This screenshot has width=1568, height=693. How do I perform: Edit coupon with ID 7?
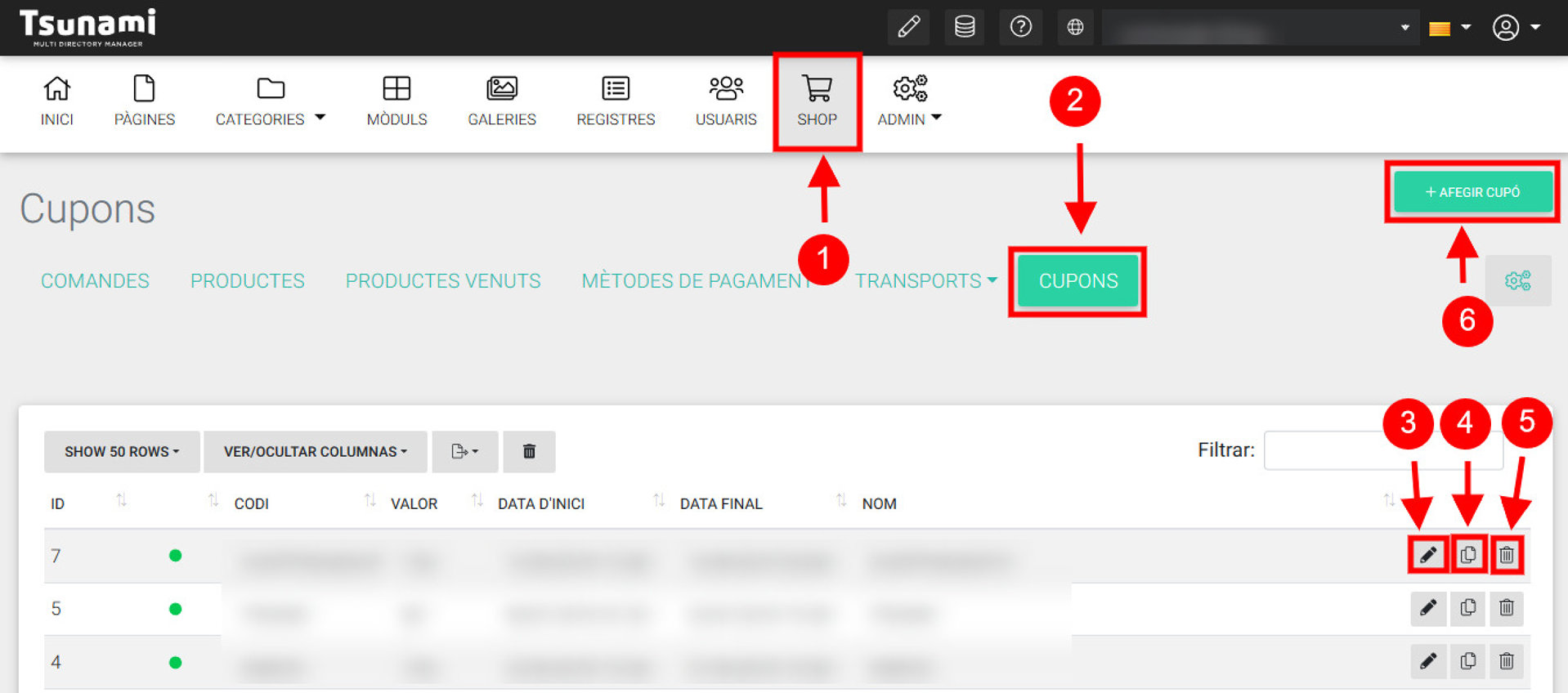pyautogui.click(x=1427, y=556)
